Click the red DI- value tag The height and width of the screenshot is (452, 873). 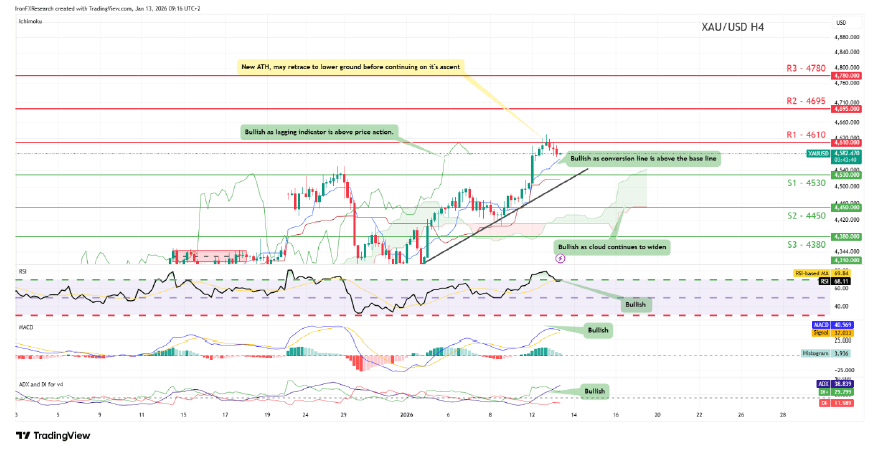(838, 403)
